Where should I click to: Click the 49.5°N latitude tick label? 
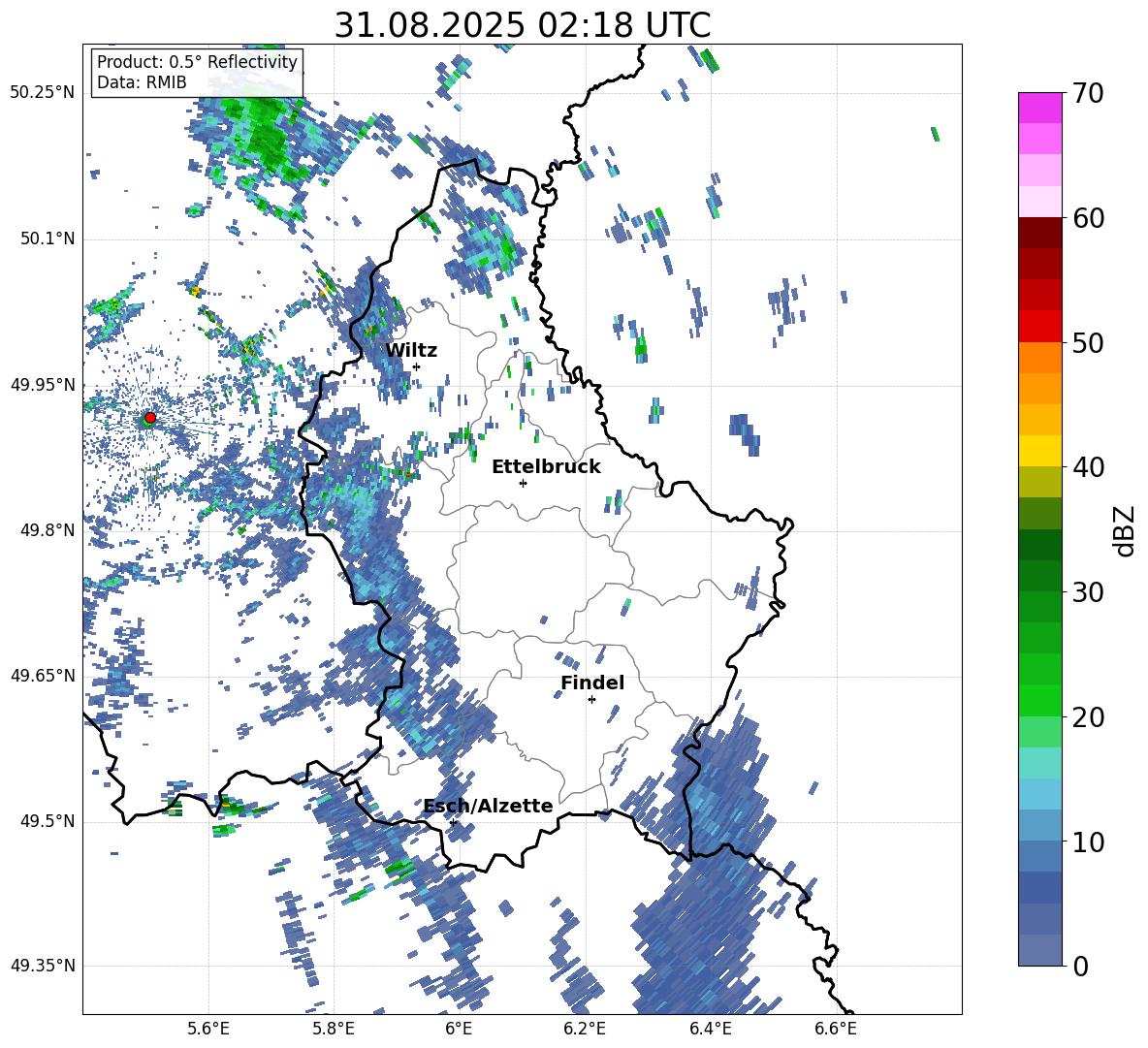47,821
